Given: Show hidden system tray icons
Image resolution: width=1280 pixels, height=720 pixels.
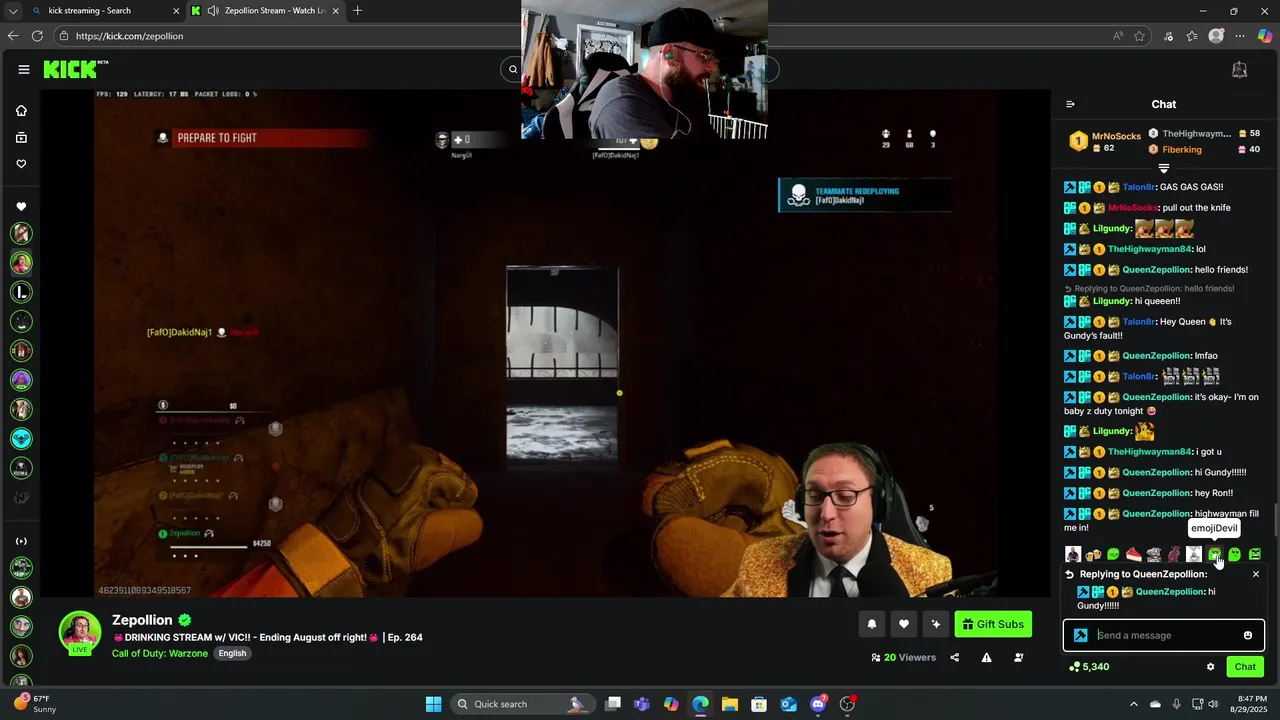Looking at the screenshot, I should (x=1134, y=704).
